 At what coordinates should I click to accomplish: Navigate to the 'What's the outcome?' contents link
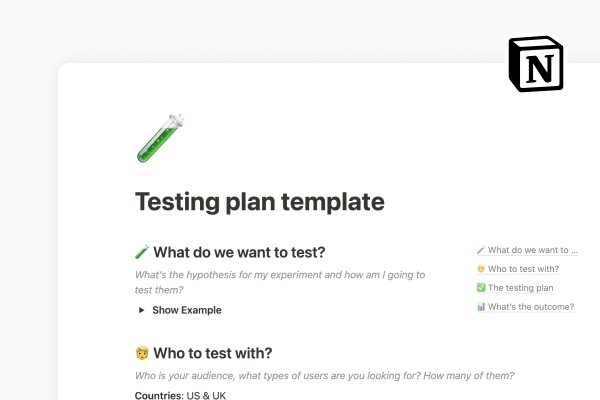point(531,307)
